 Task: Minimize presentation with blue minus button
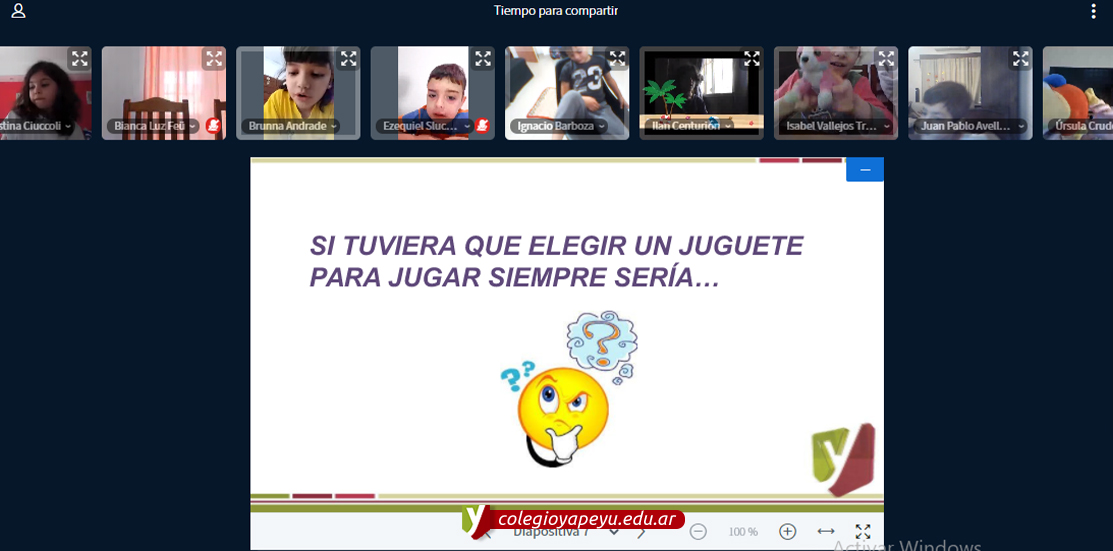pyautogui.click(x=865, y=170)
